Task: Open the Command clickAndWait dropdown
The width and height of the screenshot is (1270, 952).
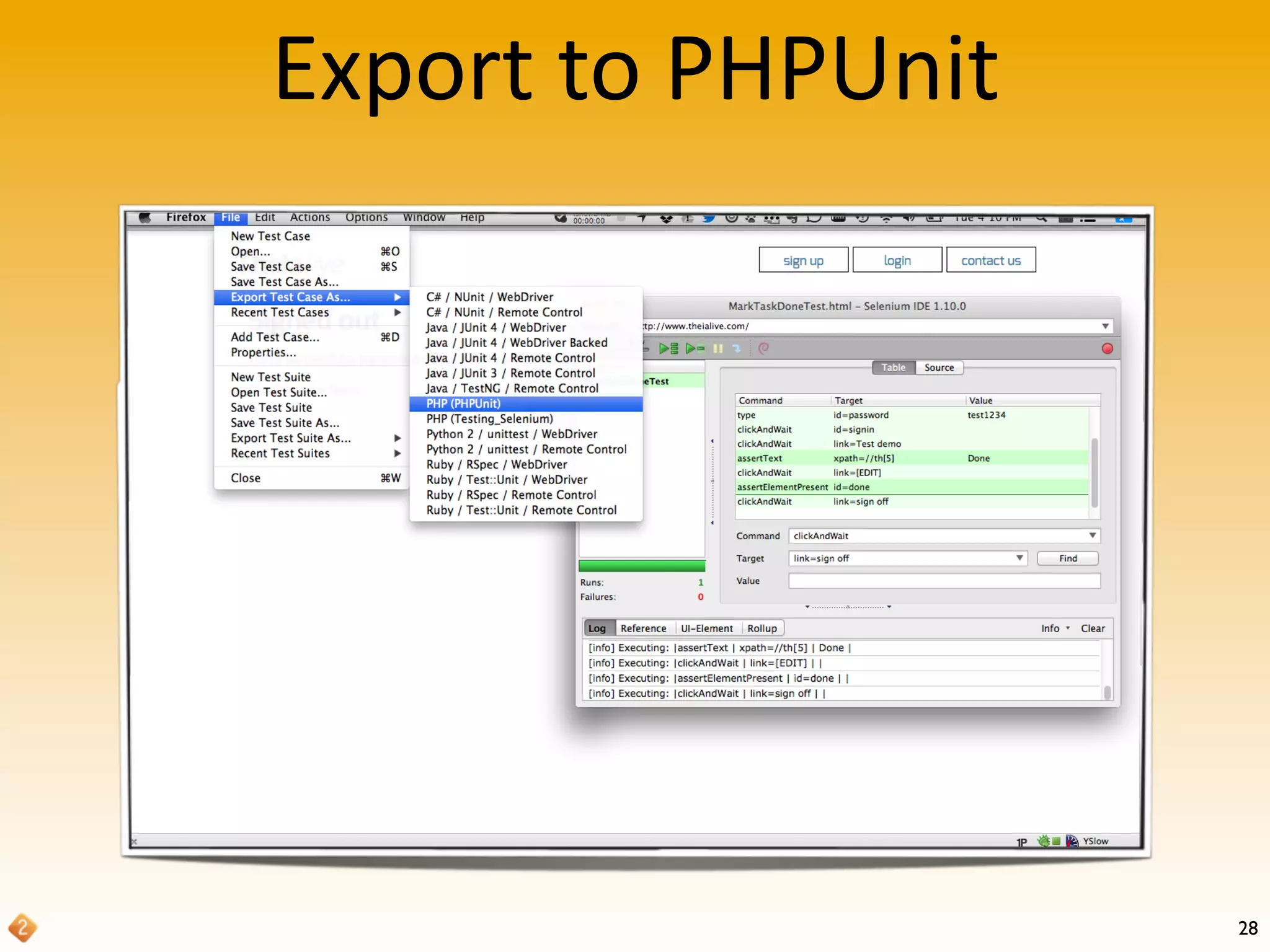Action: pos(1092,535)
